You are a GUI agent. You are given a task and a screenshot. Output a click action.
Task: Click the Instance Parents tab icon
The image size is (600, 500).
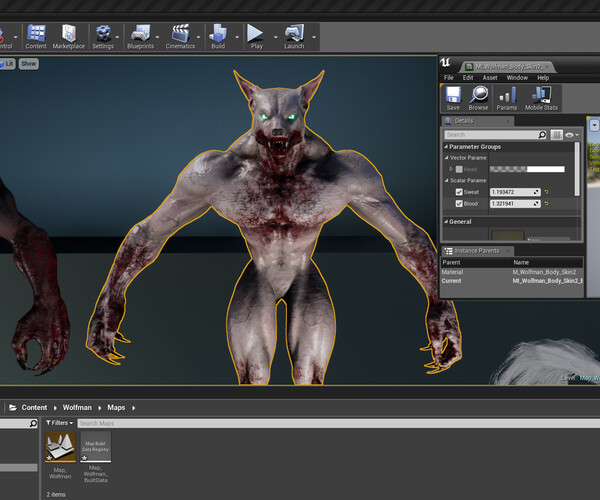pos(448,251)
